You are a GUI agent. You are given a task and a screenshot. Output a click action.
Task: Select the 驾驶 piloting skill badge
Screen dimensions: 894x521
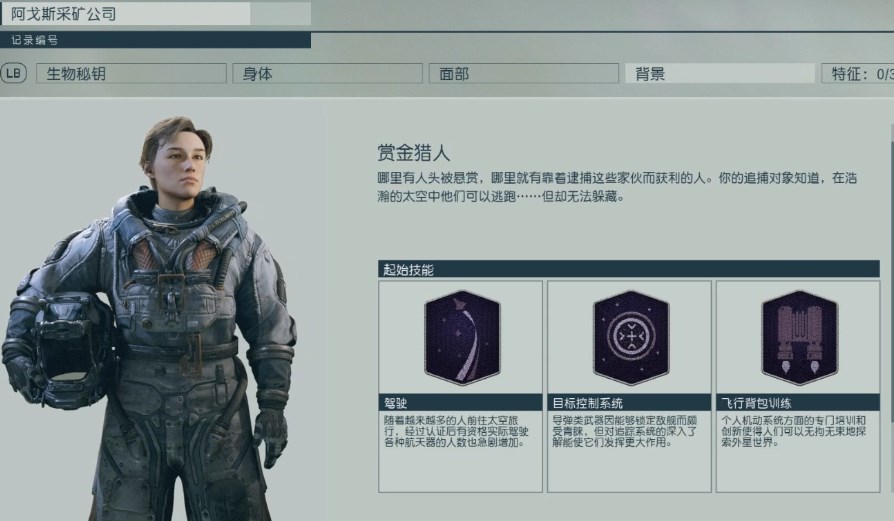tap(462, 337)
